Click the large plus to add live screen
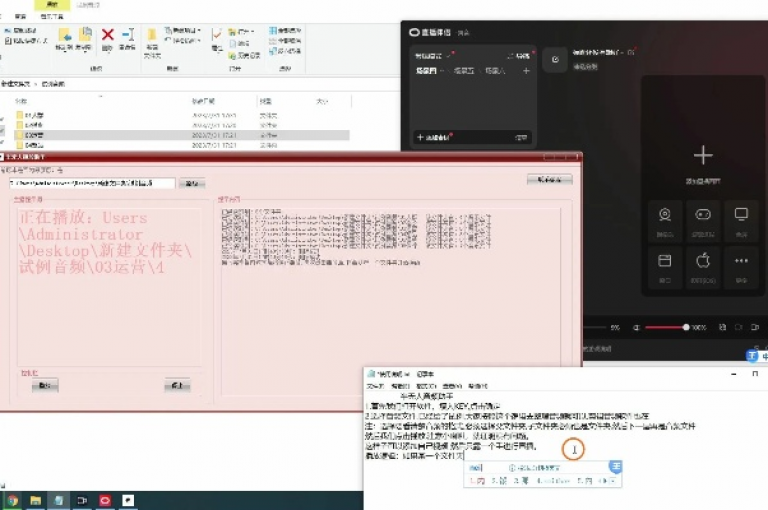This screenshot has height=510, width=768. (703, 155)
